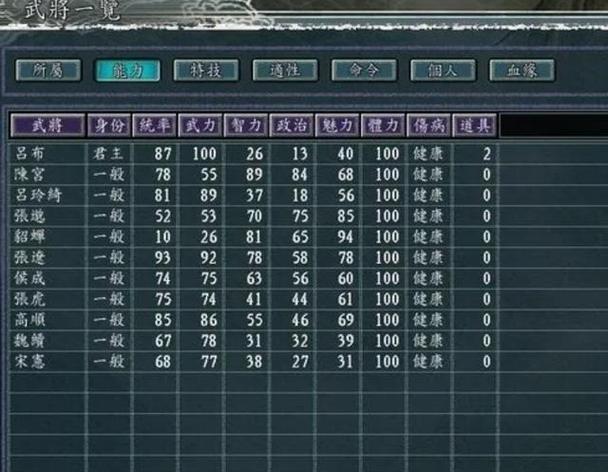
Task: Sort by 武將 column header
Action: tap(46, 125)
